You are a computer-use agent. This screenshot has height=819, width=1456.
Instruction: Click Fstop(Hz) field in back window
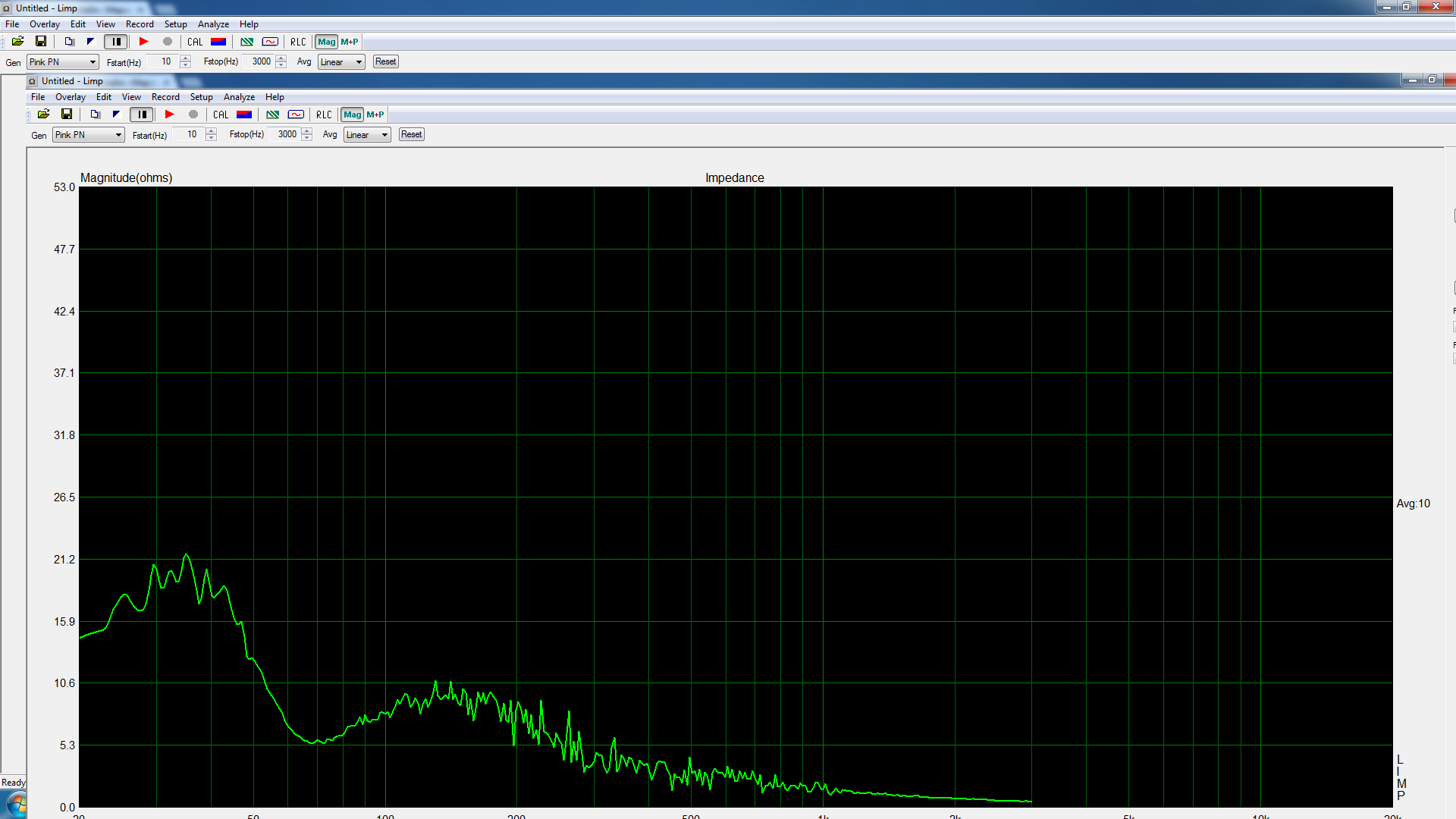(x=259, y=61)
